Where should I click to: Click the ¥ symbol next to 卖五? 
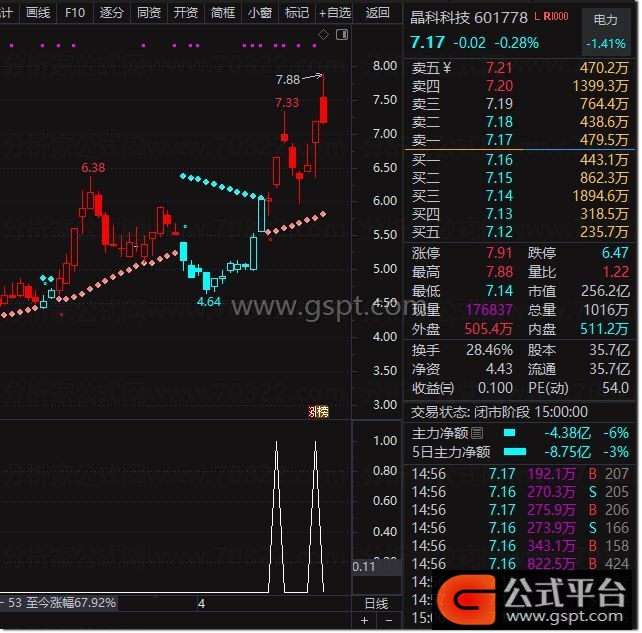click(x=447, y=68)
